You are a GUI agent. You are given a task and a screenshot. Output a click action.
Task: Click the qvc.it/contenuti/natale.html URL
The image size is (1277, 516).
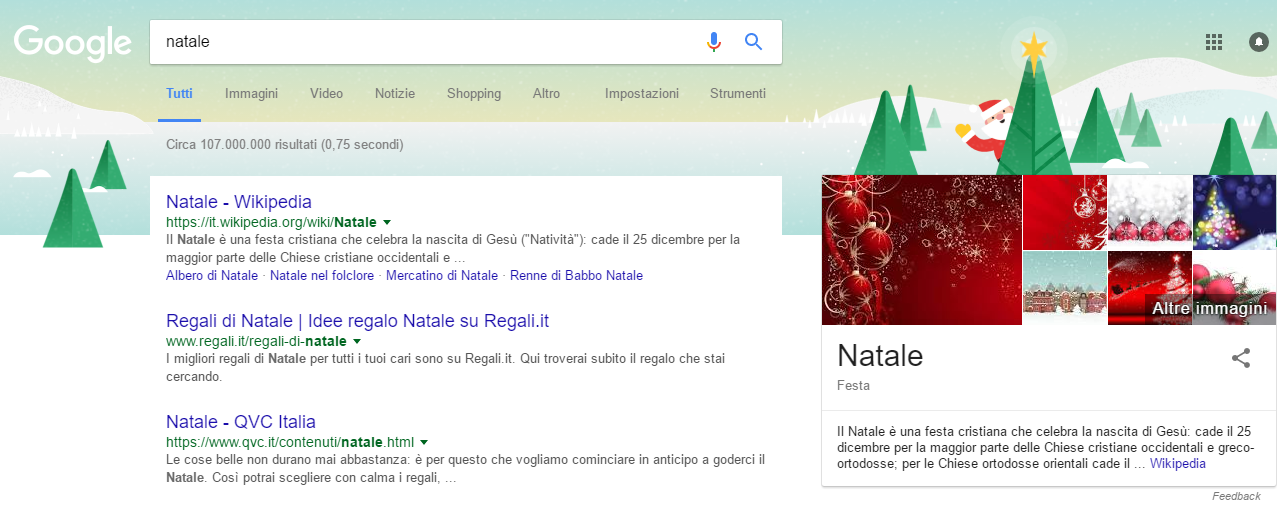[x=290, y=442]
